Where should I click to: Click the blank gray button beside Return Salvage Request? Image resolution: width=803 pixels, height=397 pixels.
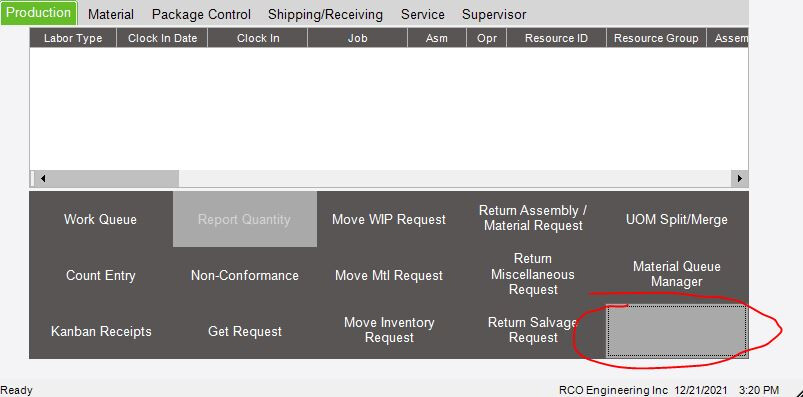coord(677,331)
